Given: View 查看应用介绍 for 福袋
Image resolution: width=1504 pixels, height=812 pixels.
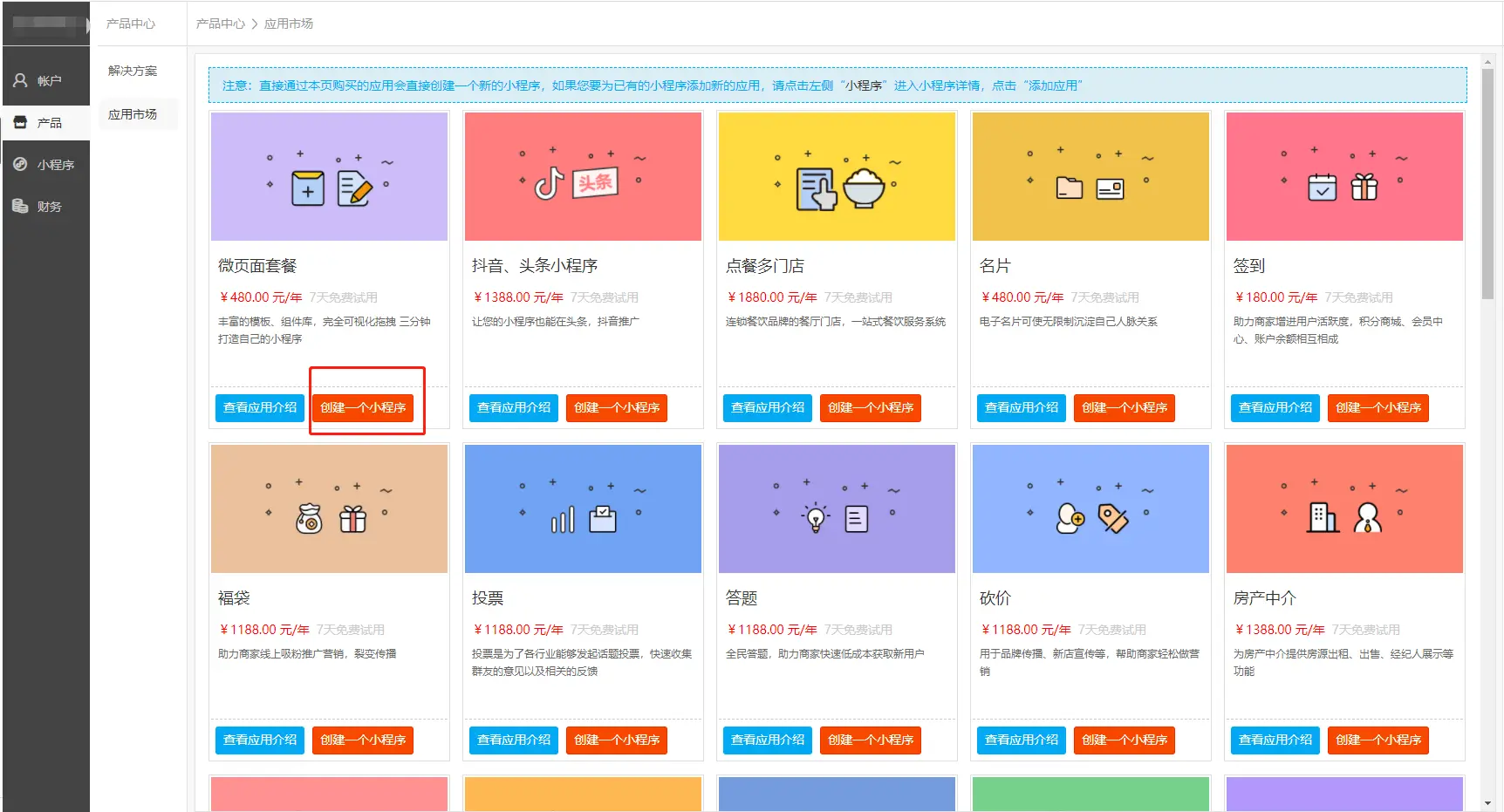Looking at the screenshot, I should 260,740.
